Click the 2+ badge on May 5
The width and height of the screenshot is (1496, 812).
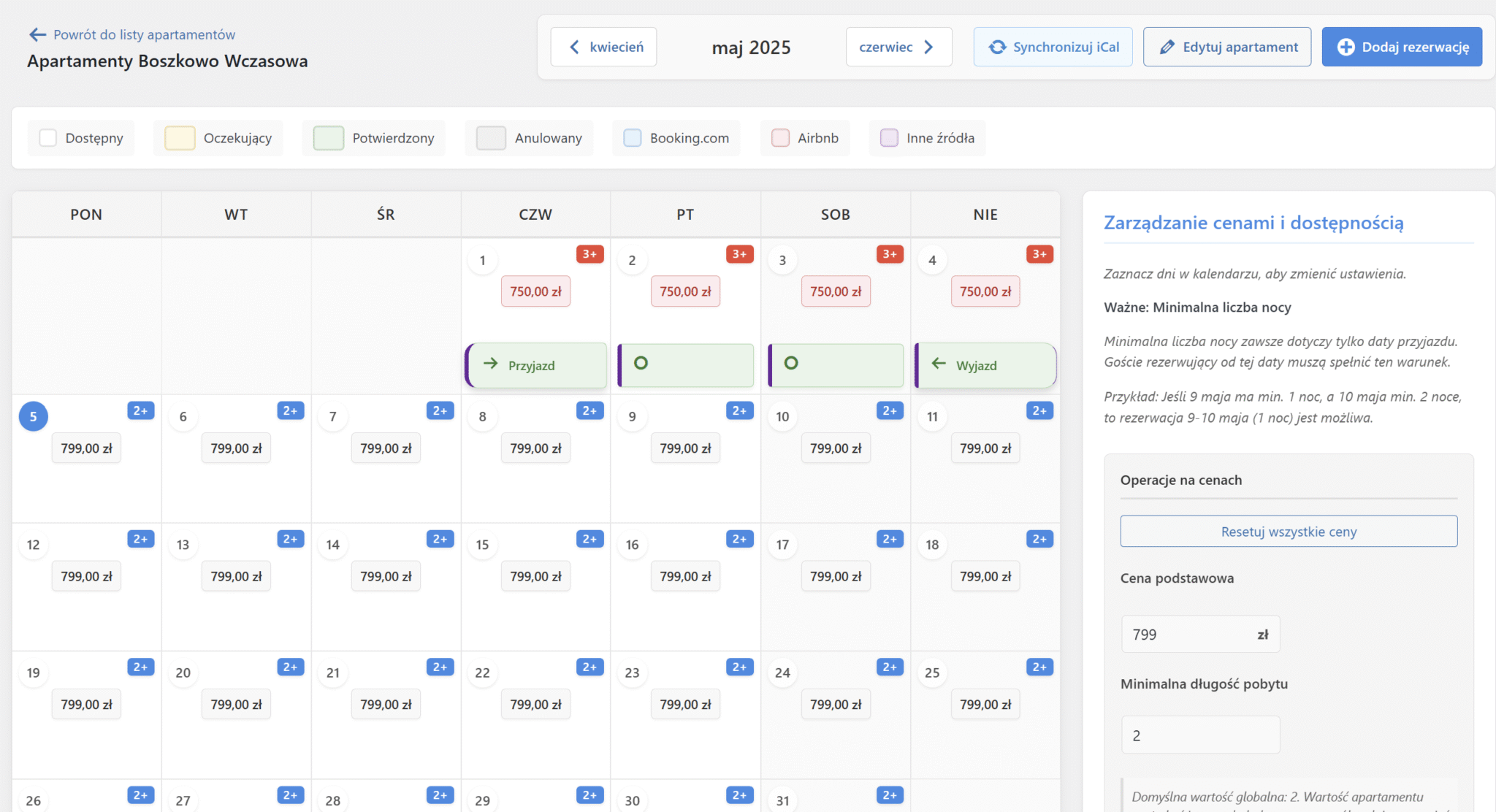coord(141,411)
